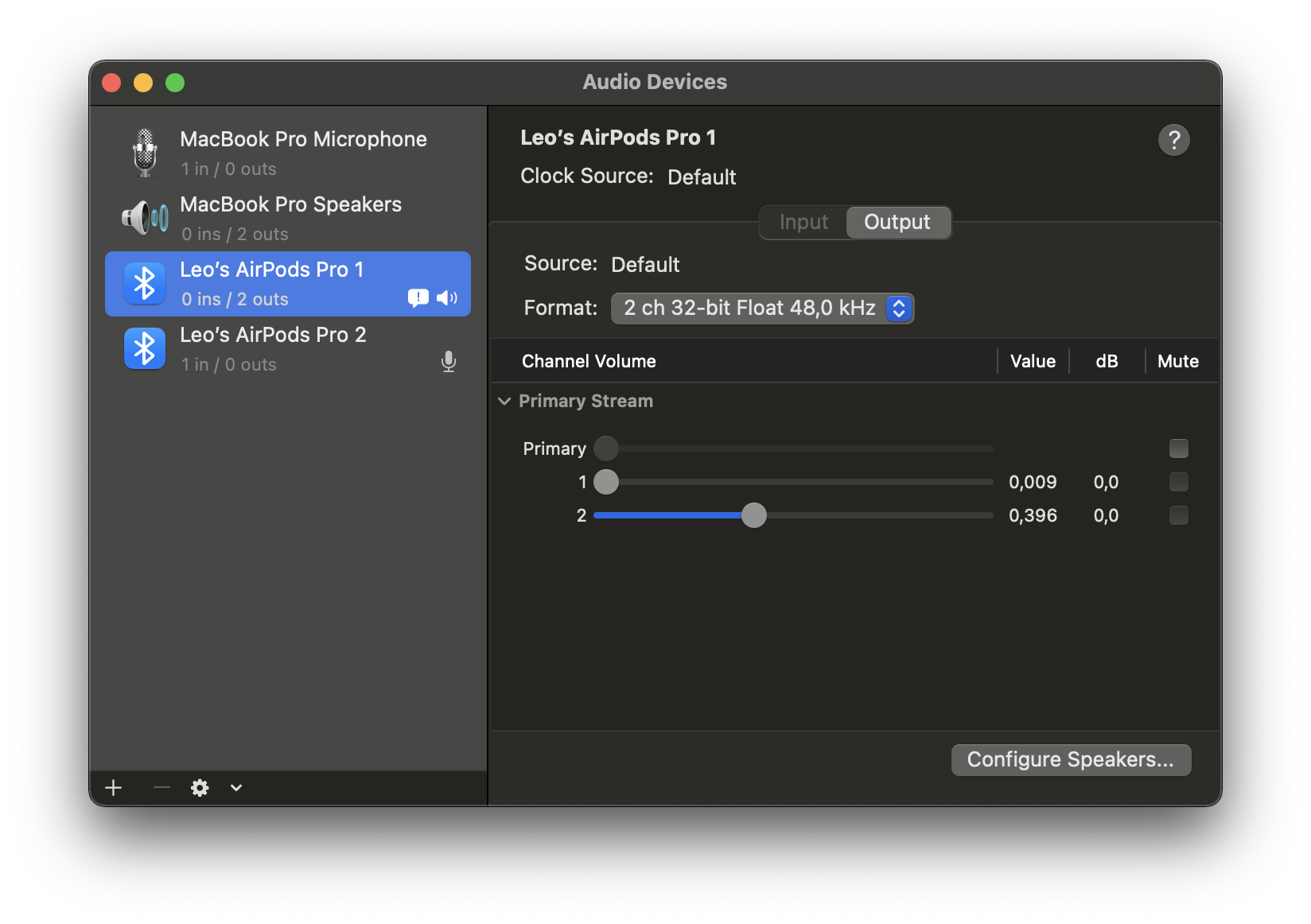Click Configure Speakers button
Screen dimensions: 1311x924
point(1071,760)
